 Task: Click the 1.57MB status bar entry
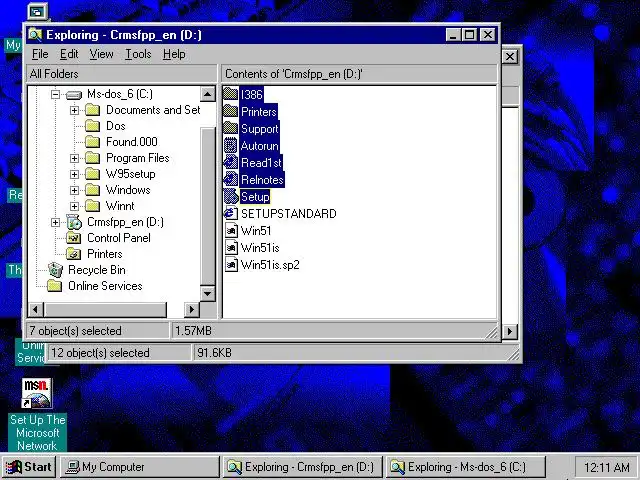[193, 331]
